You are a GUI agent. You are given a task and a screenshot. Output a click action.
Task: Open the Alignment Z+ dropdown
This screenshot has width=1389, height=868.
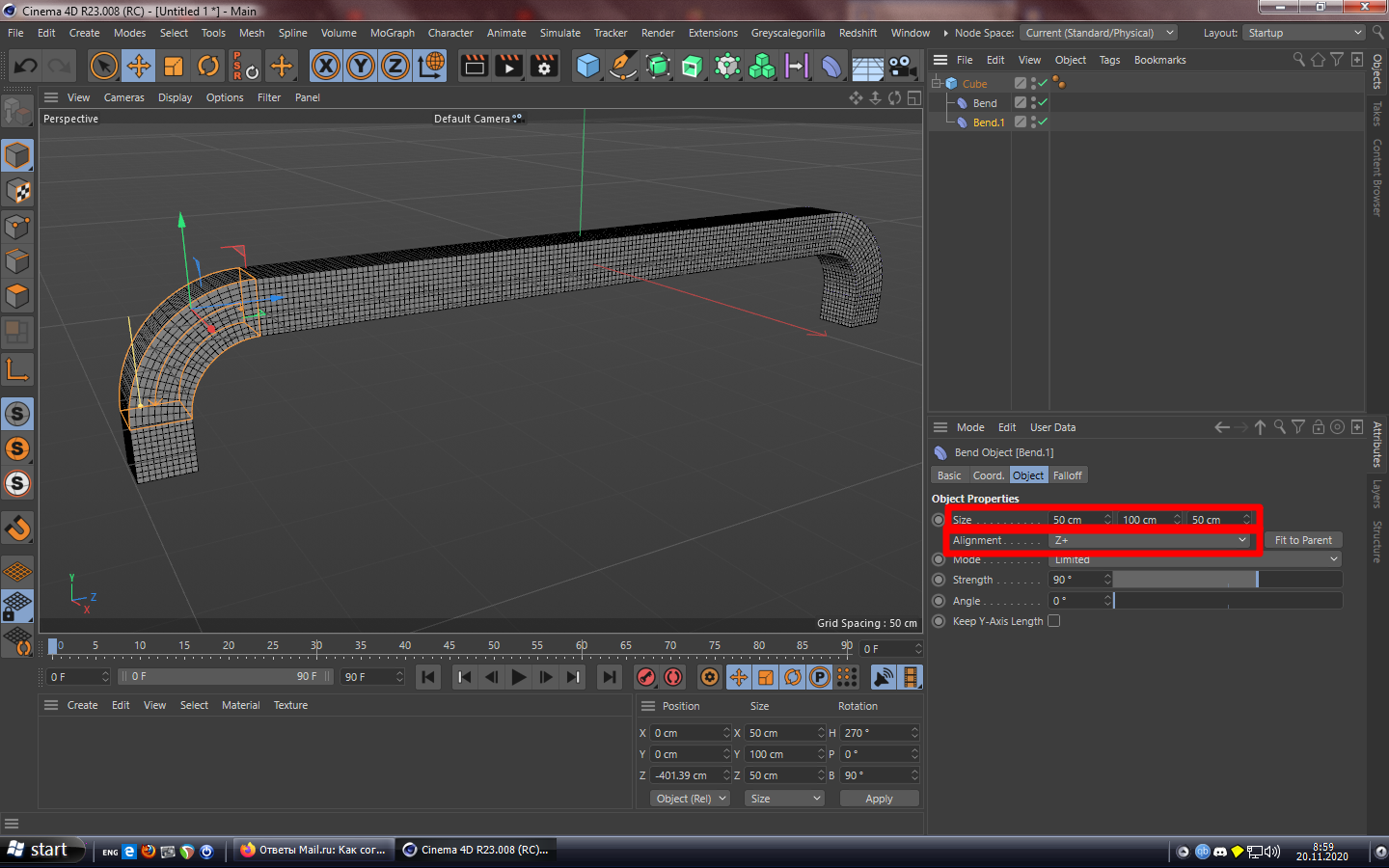pyautogui.click(x=1150, y=540)
